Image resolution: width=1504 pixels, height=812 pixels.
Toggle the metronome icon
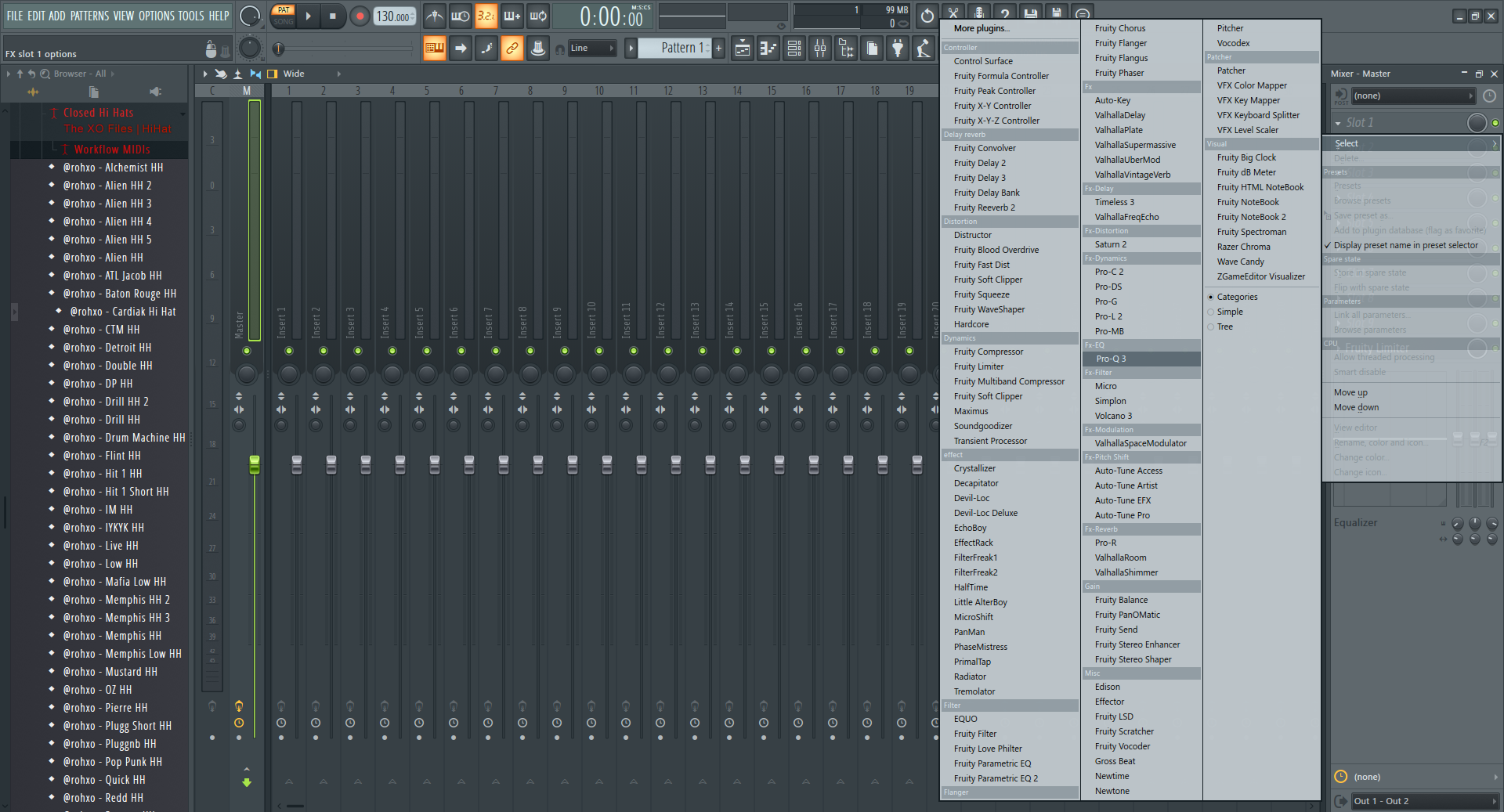click(x=435, y=16)
